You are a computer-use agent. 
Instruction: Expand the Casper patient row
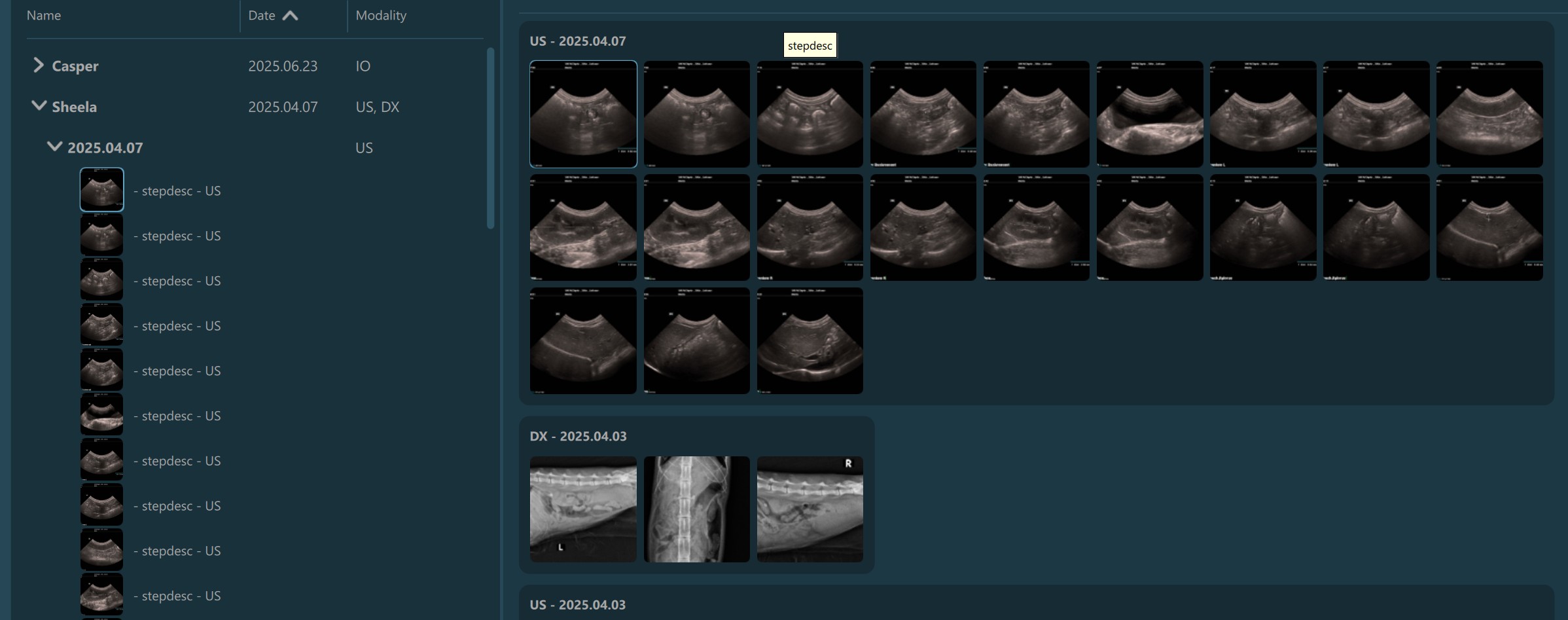click(x=39, y=65)
